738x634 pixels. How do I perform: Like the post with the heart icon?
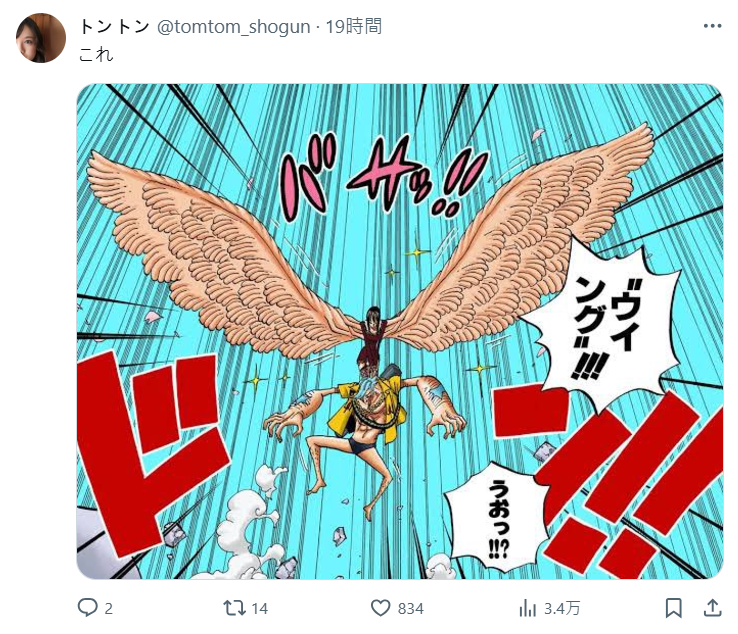380,608
